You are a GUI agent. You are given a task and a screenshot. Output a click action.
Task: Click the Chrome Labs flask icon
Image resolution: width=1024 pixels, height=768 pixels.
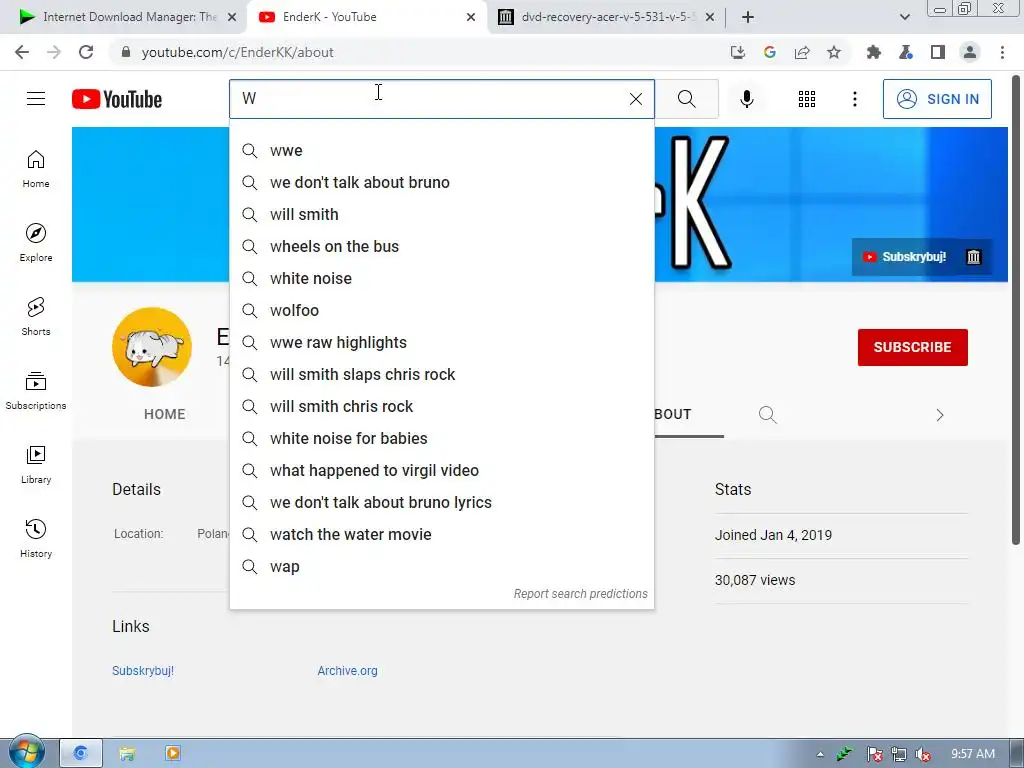tap(906, 52)
